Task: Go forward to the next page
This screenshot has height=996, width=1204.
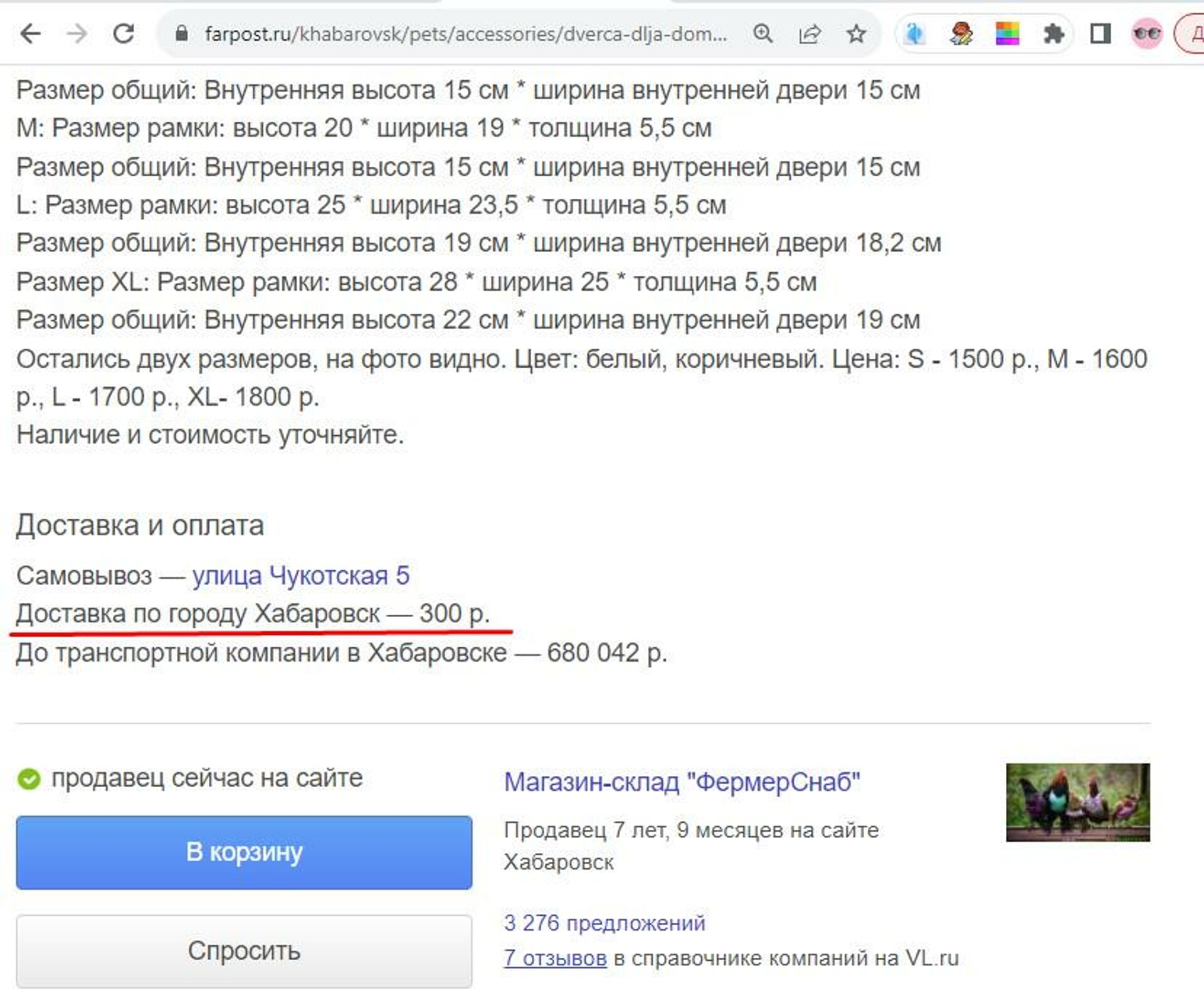Action: [x=77, y=33]
